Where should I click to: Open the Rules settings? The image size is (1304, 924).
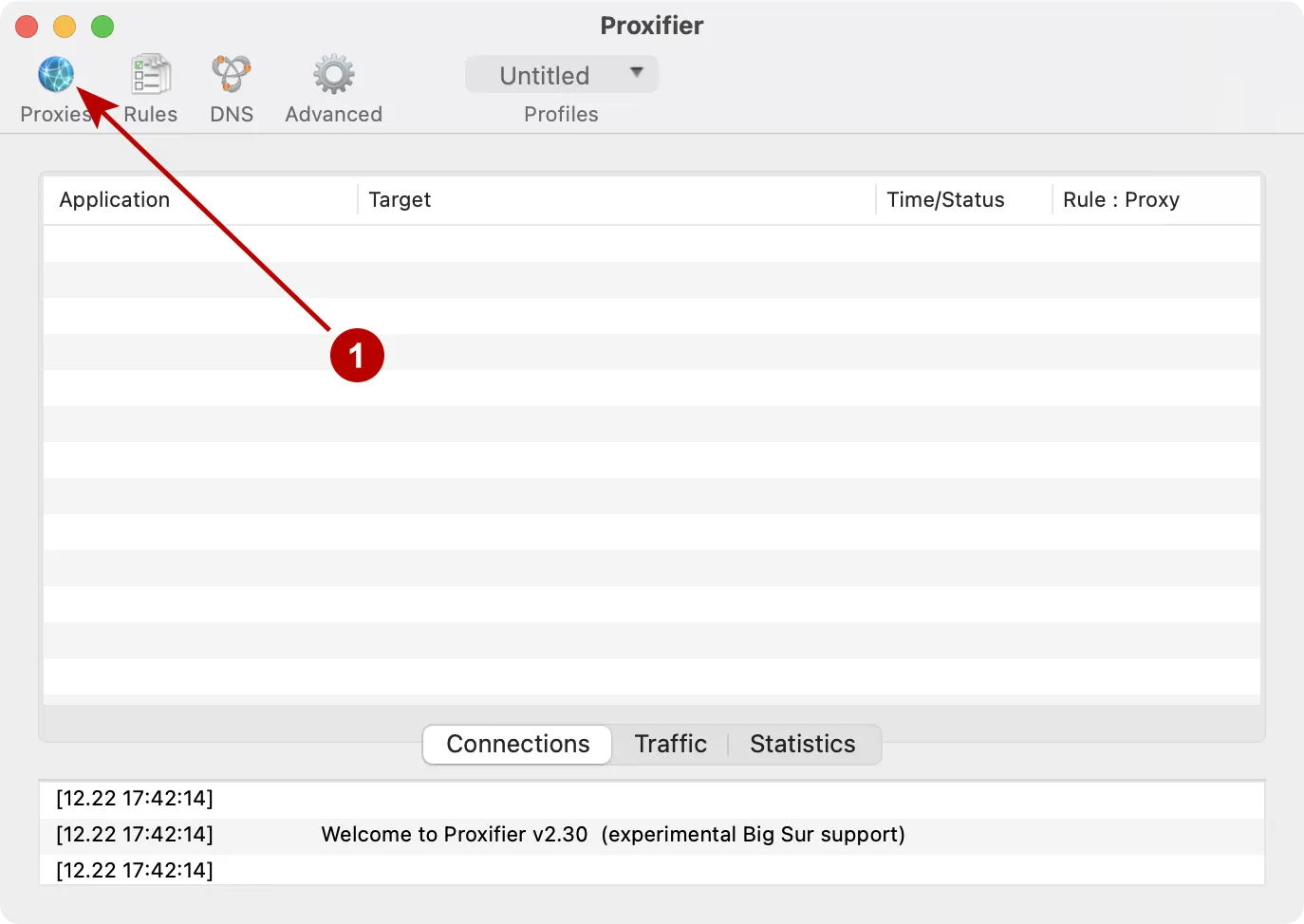point(149,87)
